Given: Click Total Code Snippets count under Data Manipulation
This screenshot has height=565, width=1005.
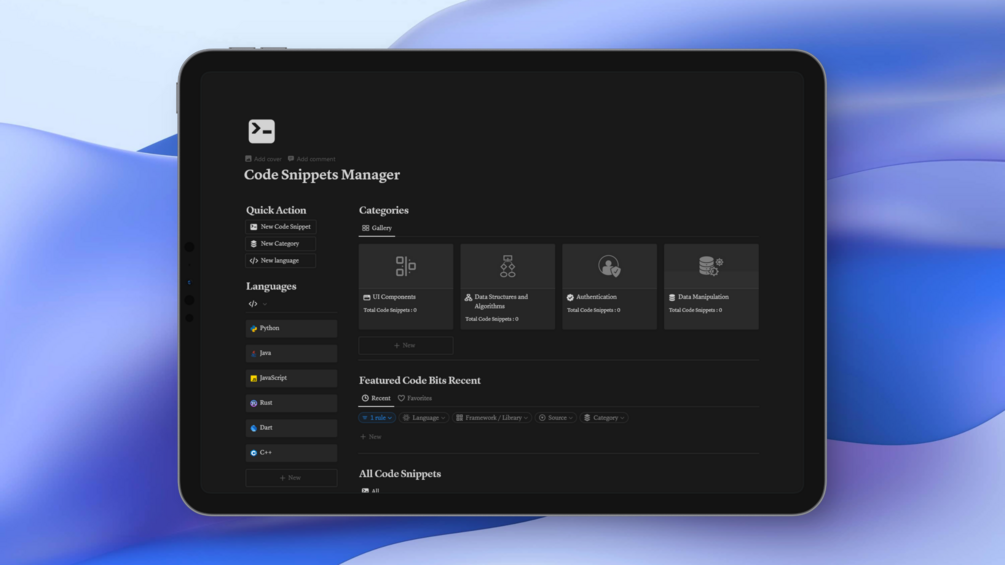Looking at the screenshot, I should [x=695, y=310].
